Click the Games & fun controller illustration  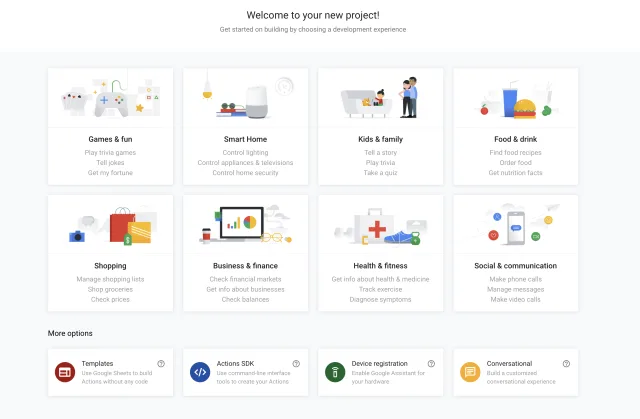(x=111, y=98)
